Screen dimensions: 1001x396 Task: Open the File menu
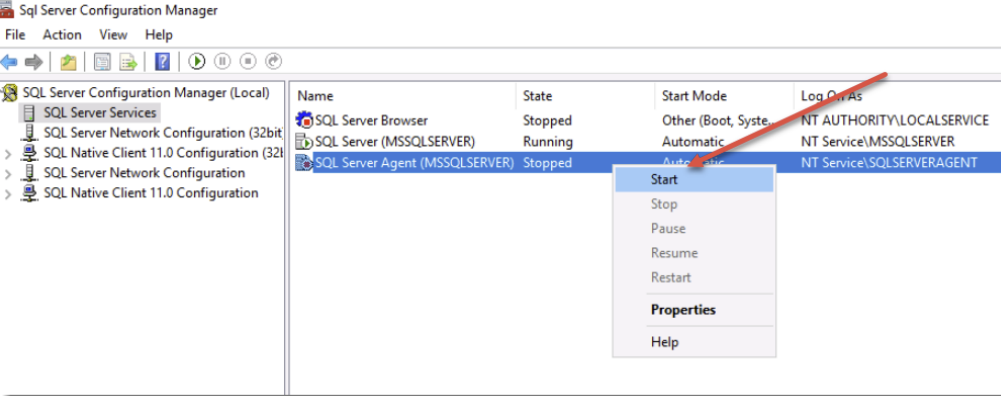(x=15, y=34)
